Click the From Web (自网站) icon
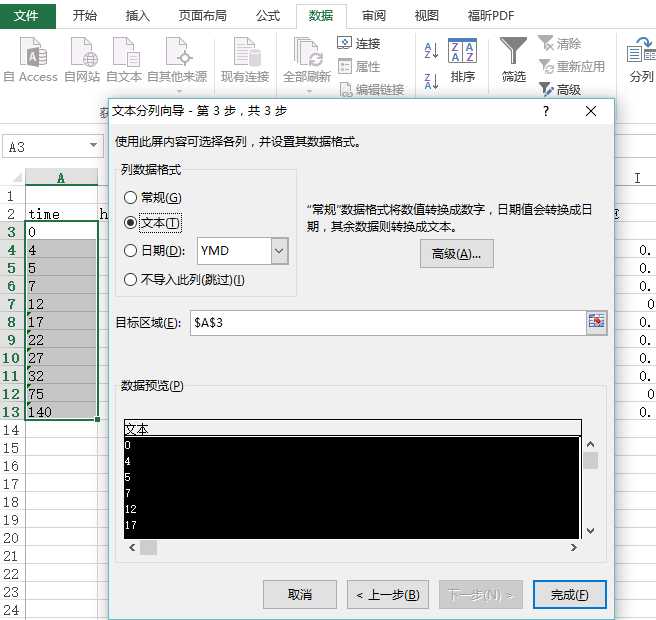 tap(83, 52)
